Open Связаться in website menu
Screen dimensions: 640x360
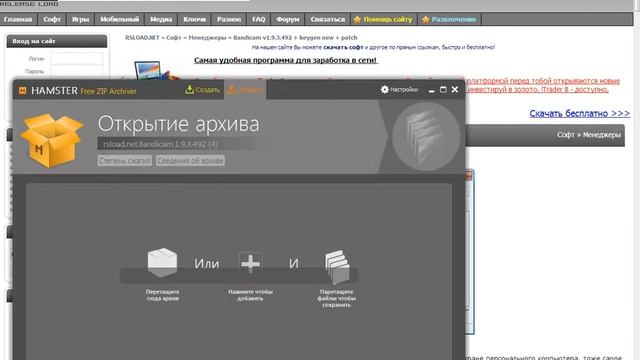pos(328,19)
